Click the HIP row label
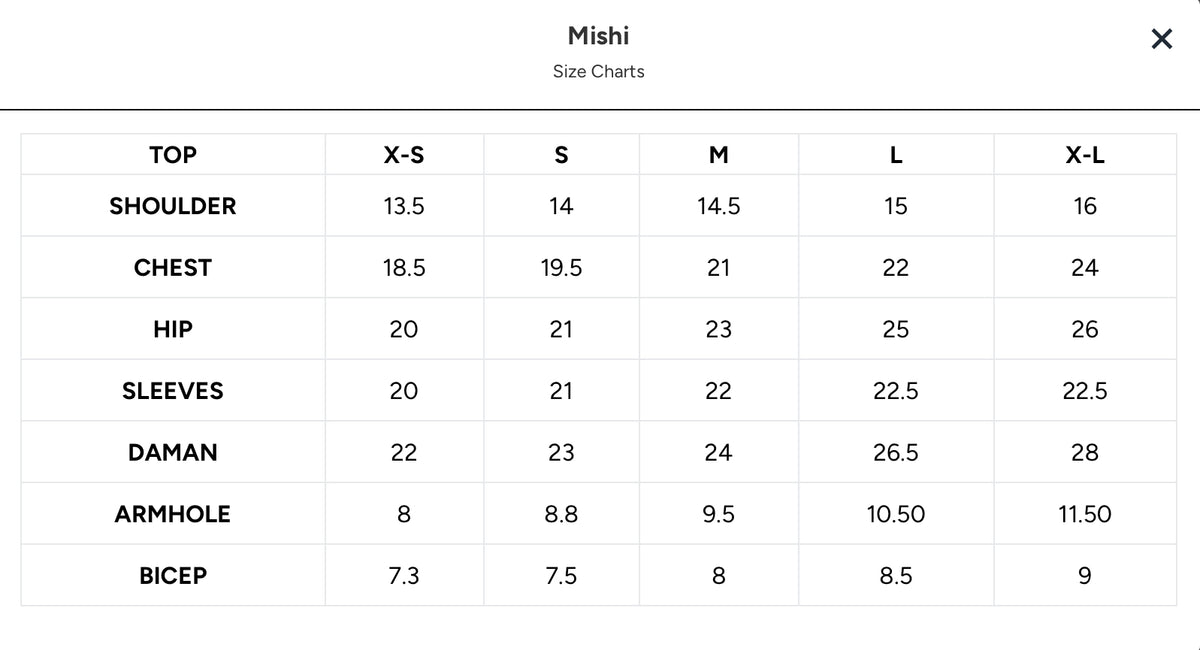This screenshot has height=650, width=1200. 173,329
